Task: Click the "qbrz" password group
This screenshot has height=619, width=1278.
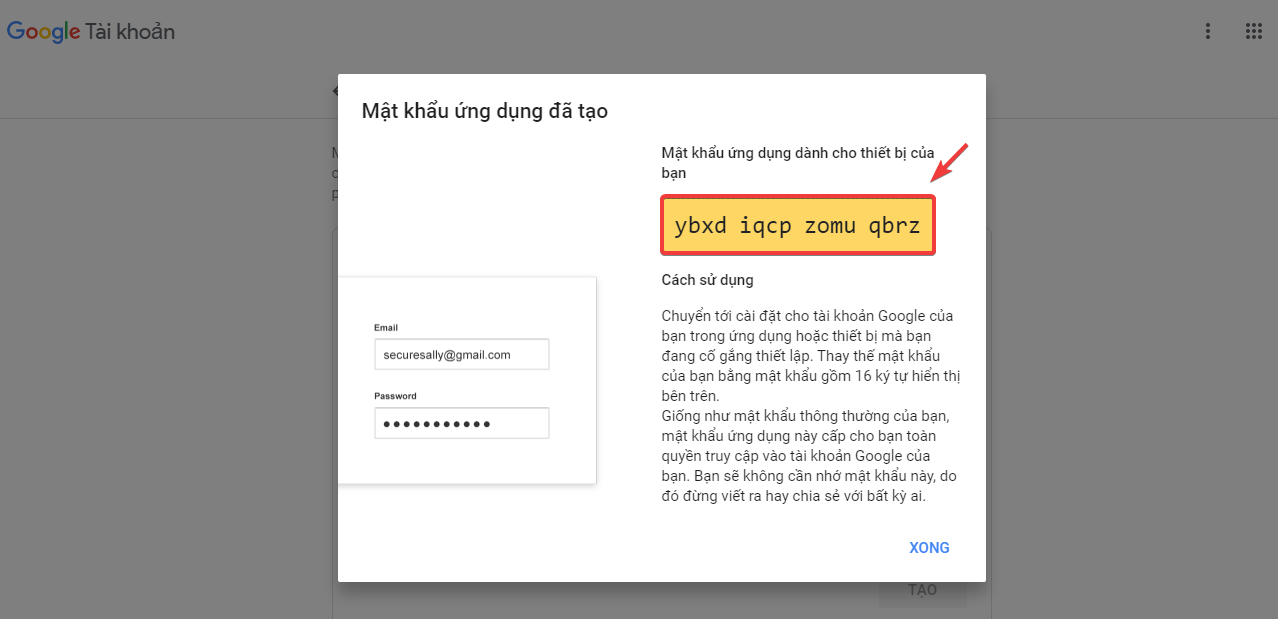Action: point(894,226)
